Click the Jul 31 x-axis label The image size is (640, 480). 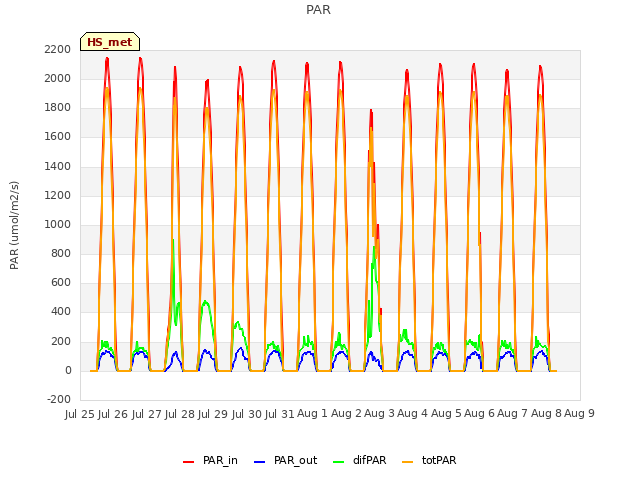pyautogui.click(x=280, y=414)
